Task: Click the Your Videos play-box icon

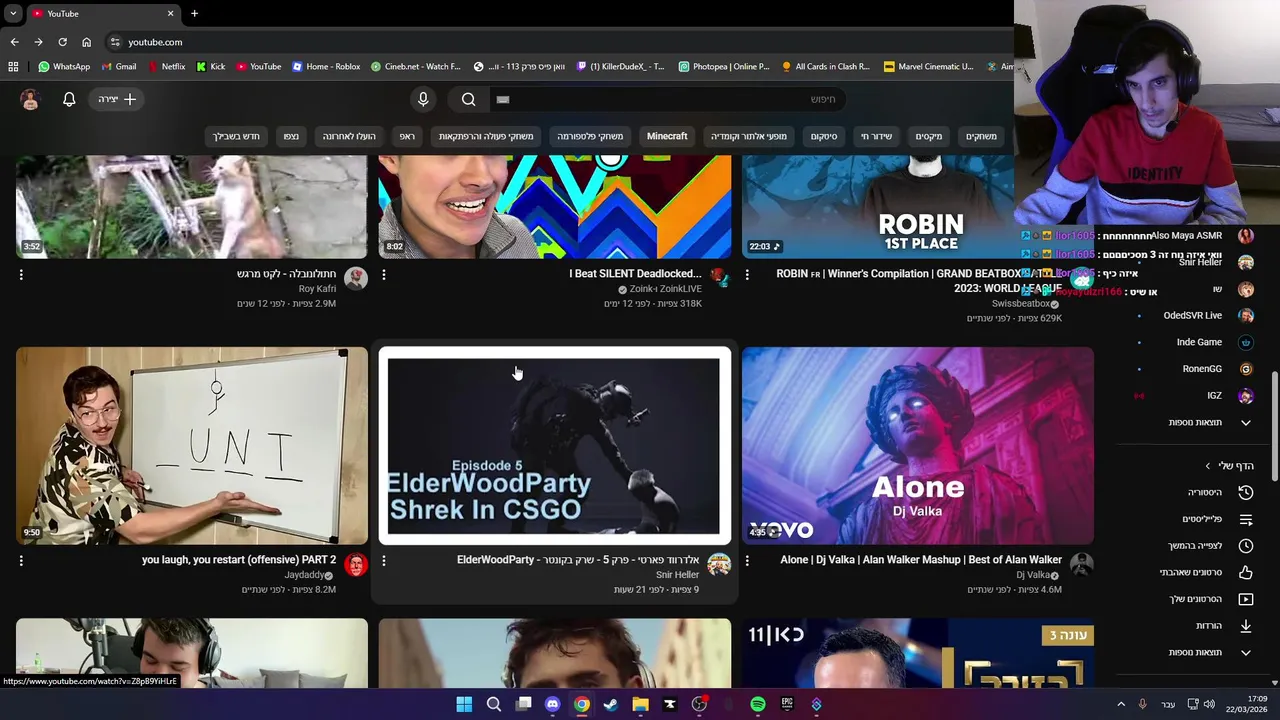Action: coord(1245,599)
